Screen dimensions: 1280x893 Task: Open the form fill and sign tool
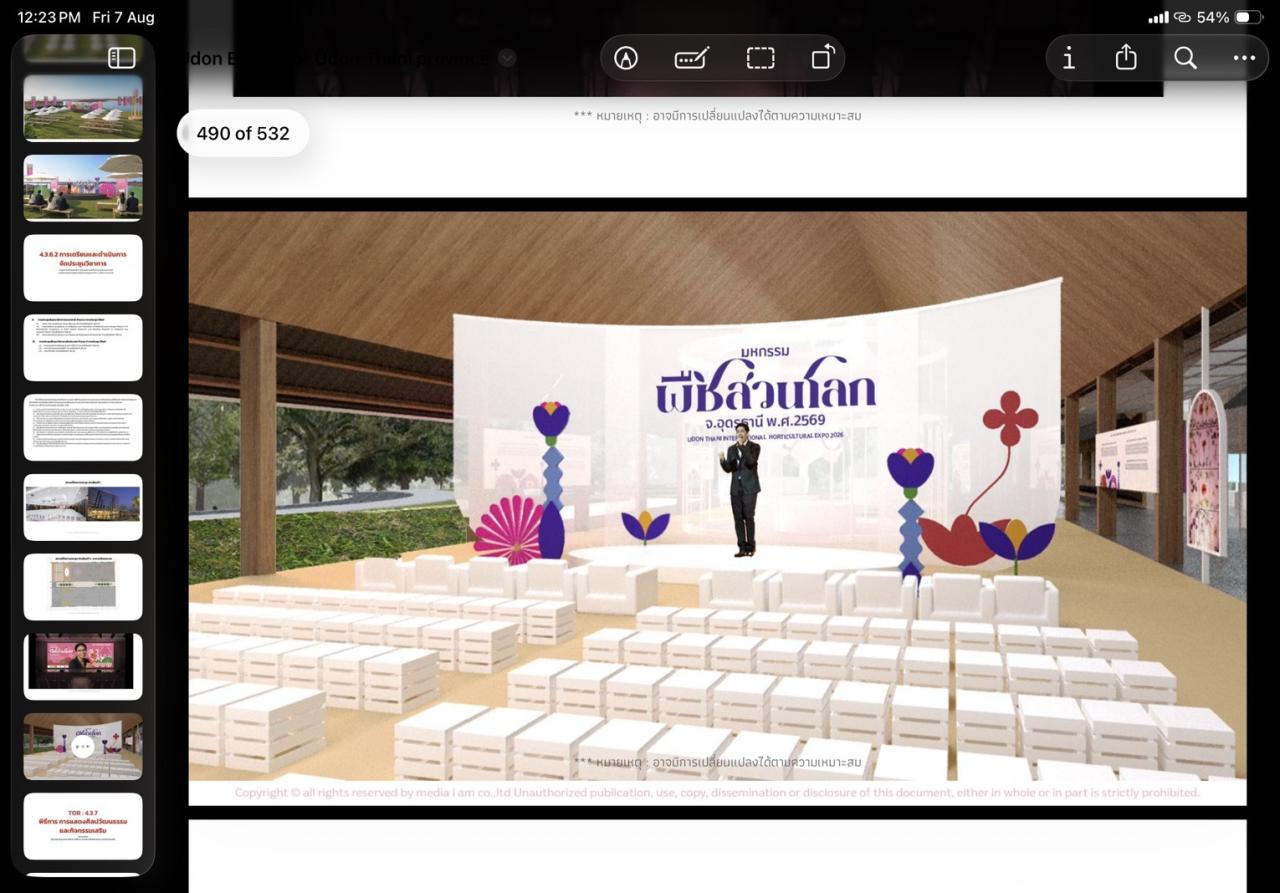tap(692, 58)
